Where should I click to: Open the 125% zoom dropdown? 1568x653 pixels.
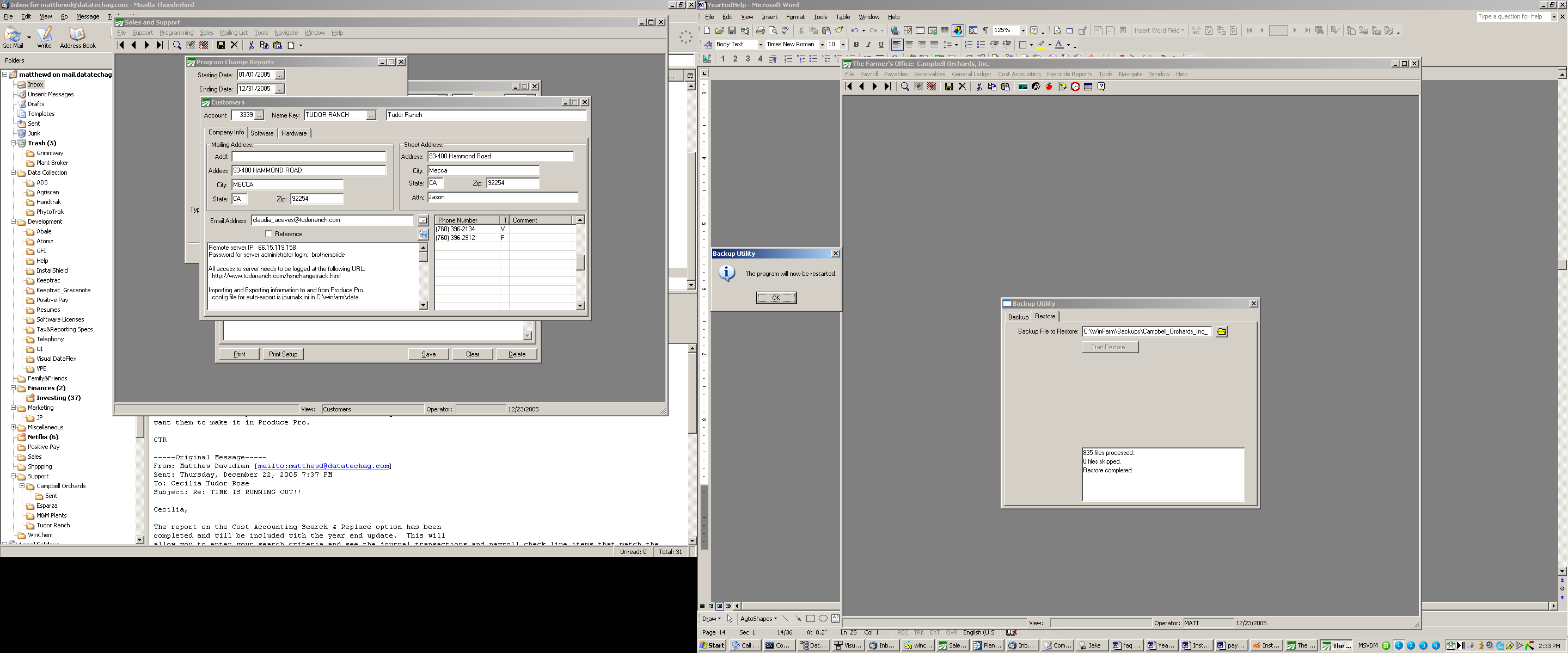(x=1022, y=30)
